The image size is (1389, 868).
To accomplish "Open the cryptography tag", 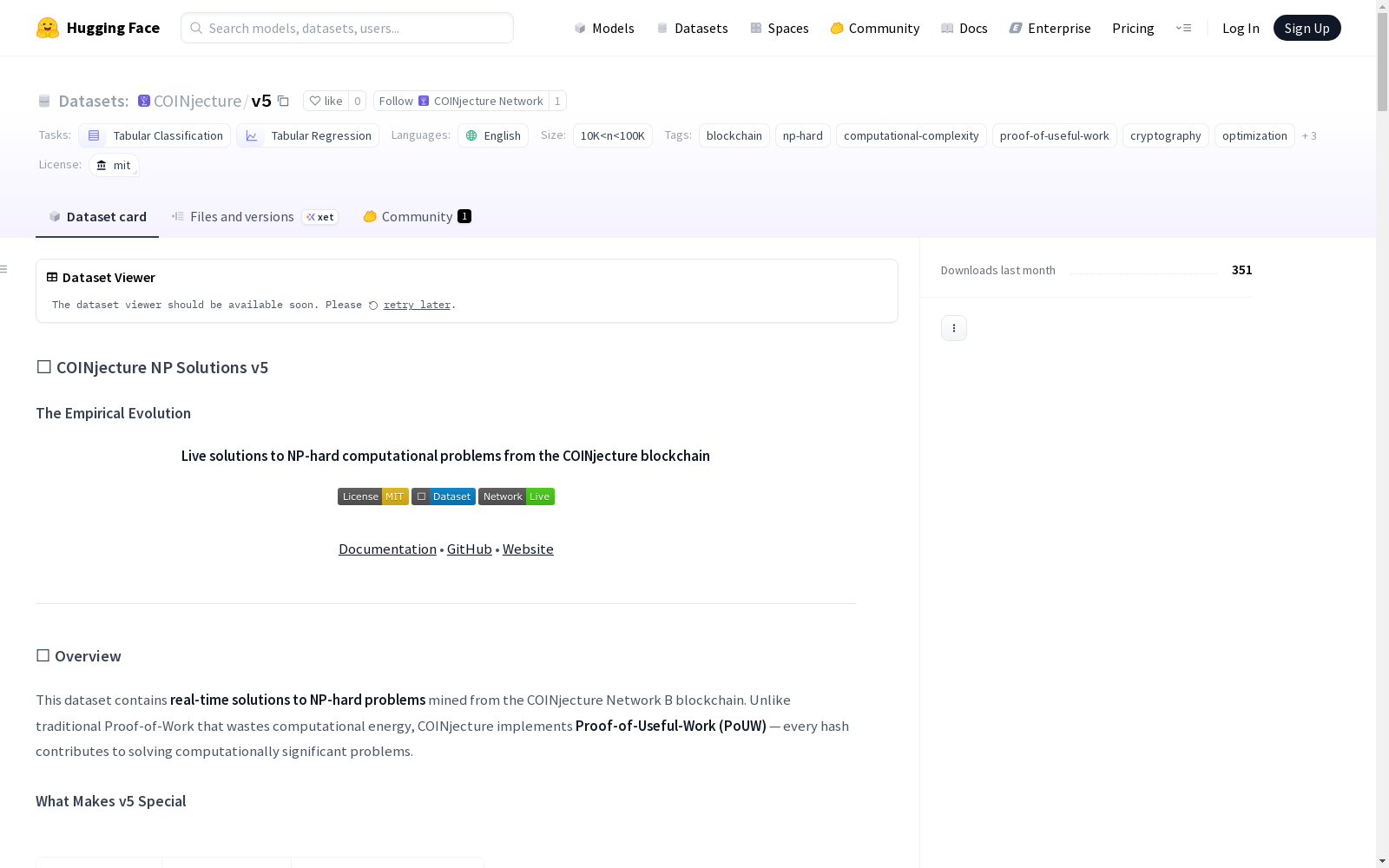I will 1166,135.
